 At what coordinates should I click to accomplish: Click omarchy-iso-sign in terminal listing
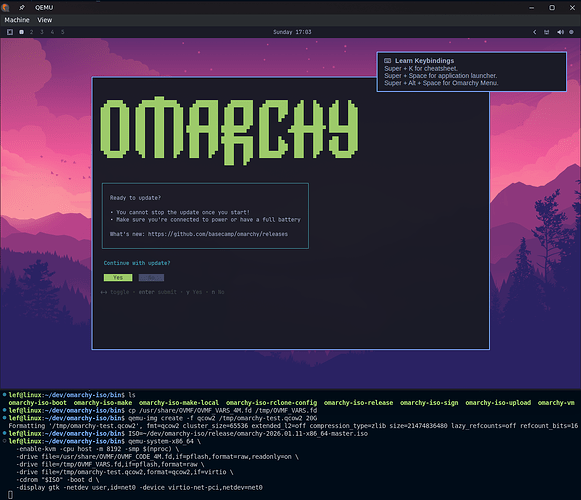429,403
